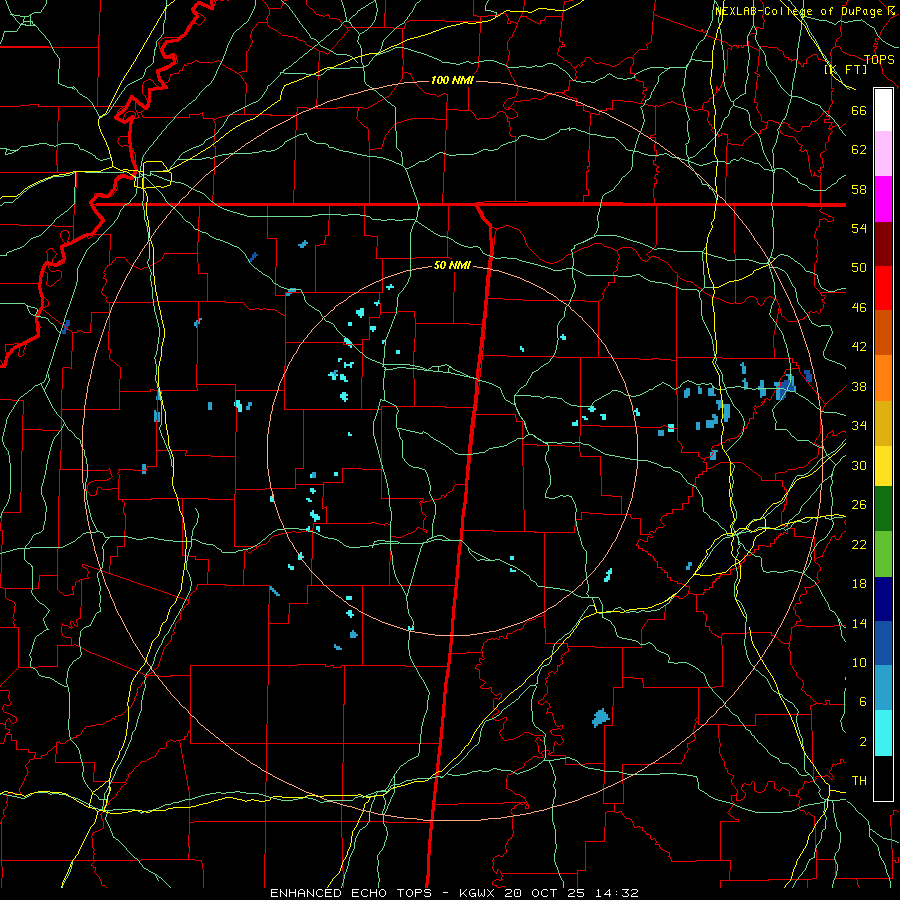Select the "NEXLAB-College of DuPage" credit text

801,11
